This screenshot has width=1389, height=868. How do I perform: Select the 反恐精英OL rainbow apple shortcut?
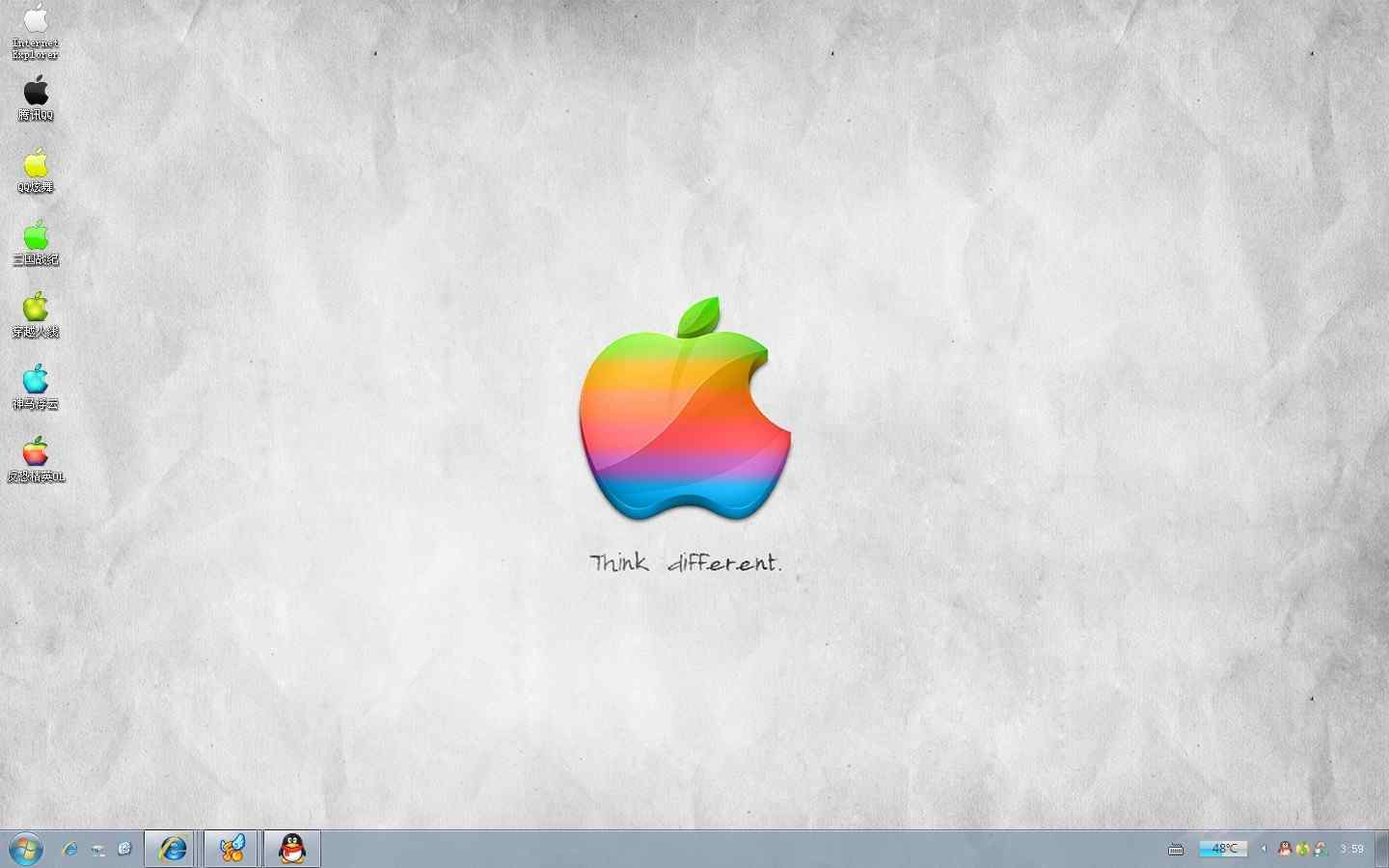coord(36,460)
